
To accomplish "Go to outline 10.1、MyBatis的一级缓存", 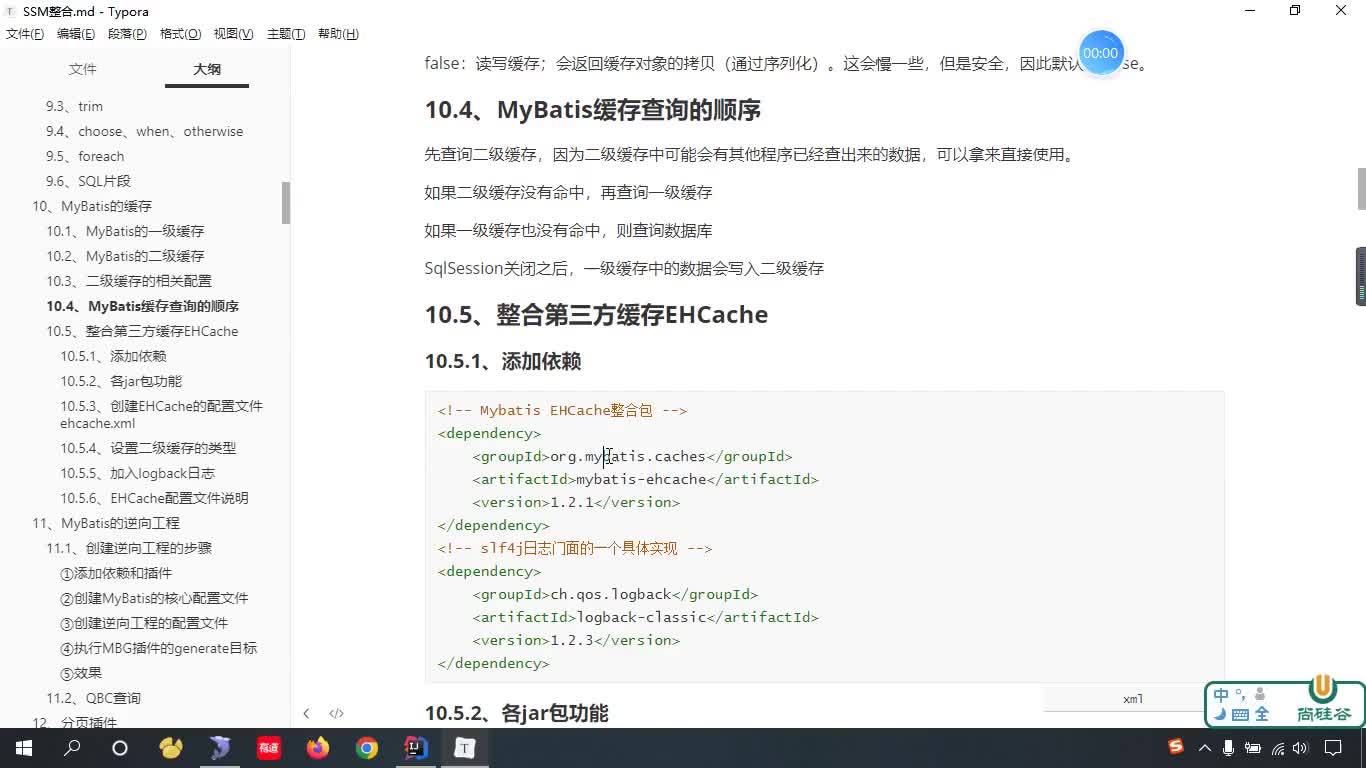I will click(125, 231).
